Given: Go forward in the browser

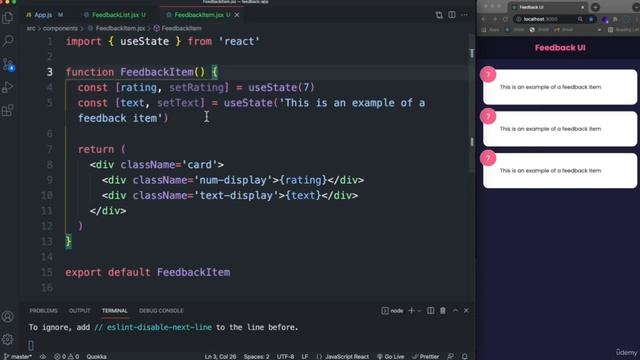Looking at the screenshot, I should (x=495, y=19).
